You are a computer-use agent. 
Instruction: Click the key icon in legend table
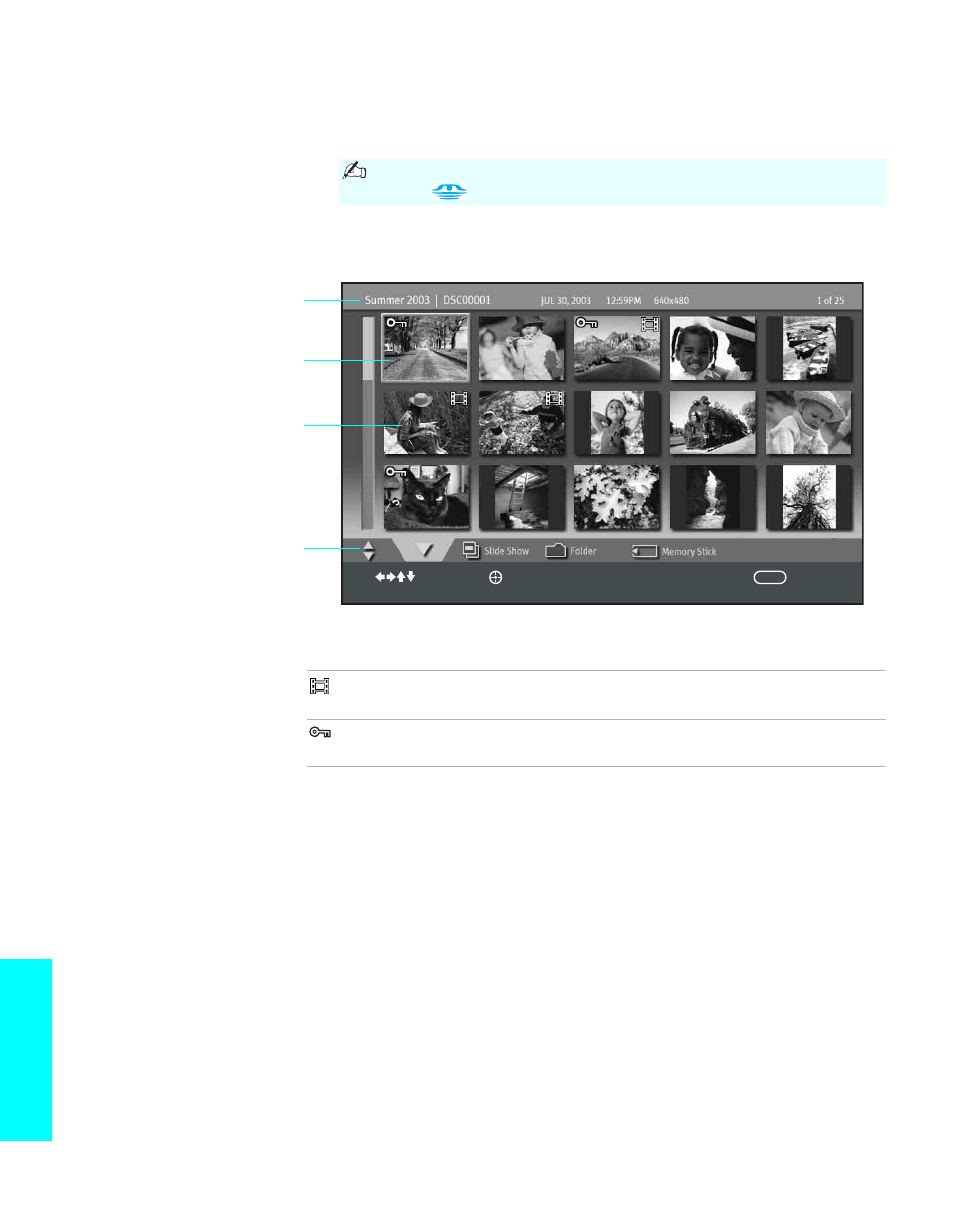[x=320, y=733]
